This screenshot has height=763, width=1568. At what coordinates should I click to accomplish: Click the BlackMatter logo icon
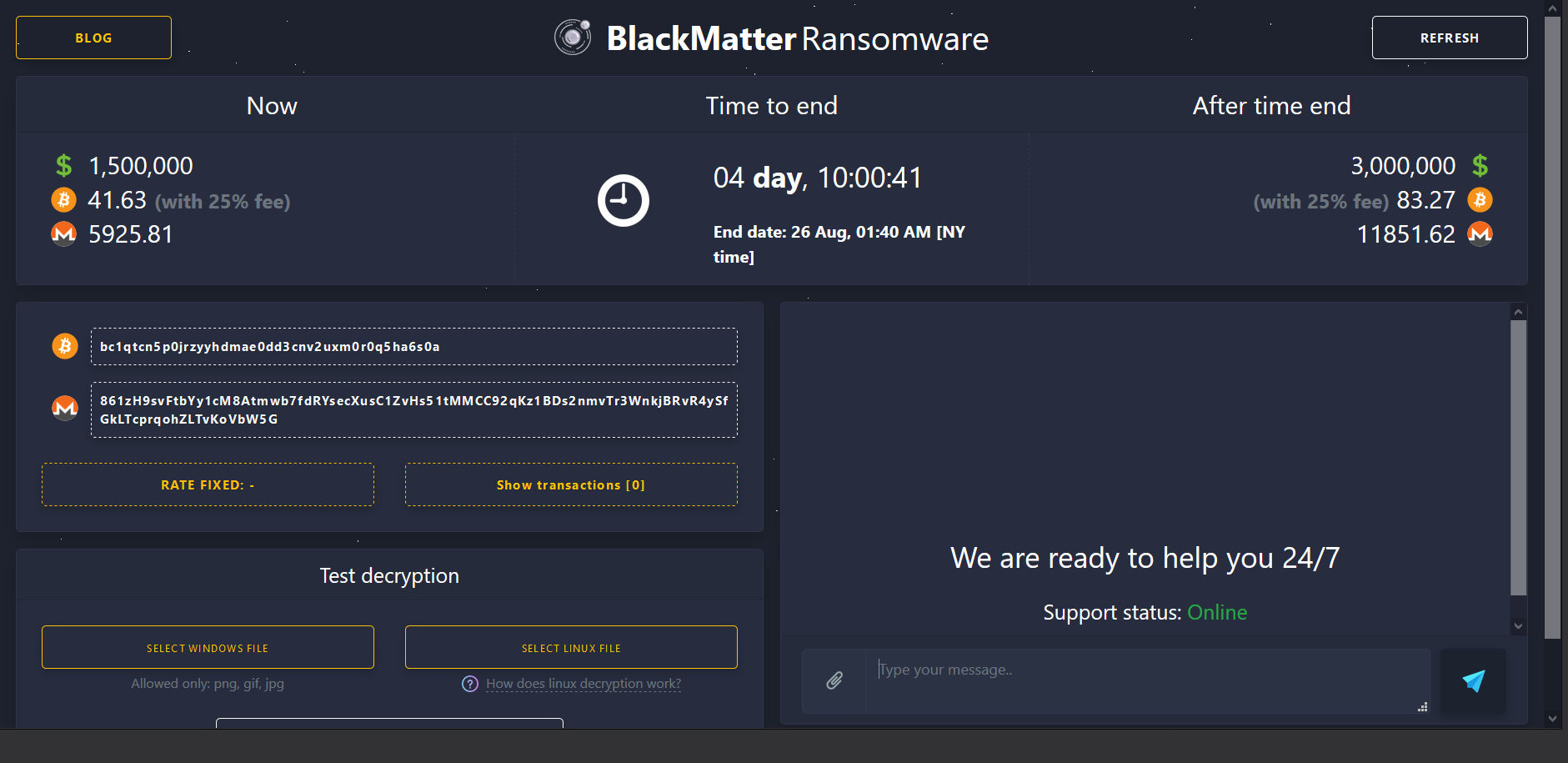(573, 38)
